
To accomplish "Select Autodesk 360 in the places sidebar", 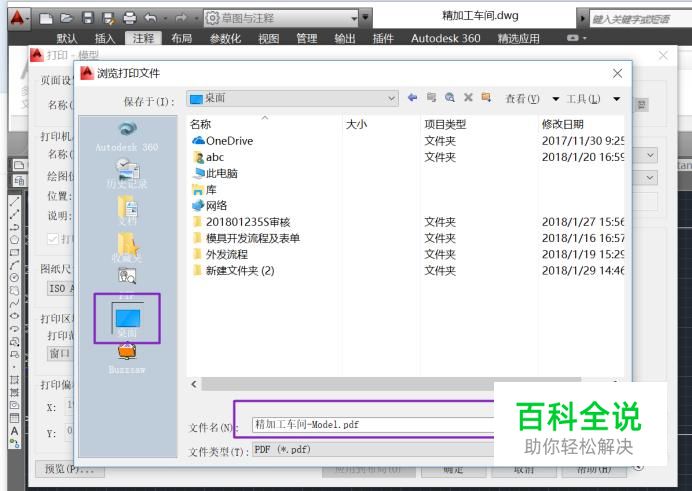I will pos(127,136).
